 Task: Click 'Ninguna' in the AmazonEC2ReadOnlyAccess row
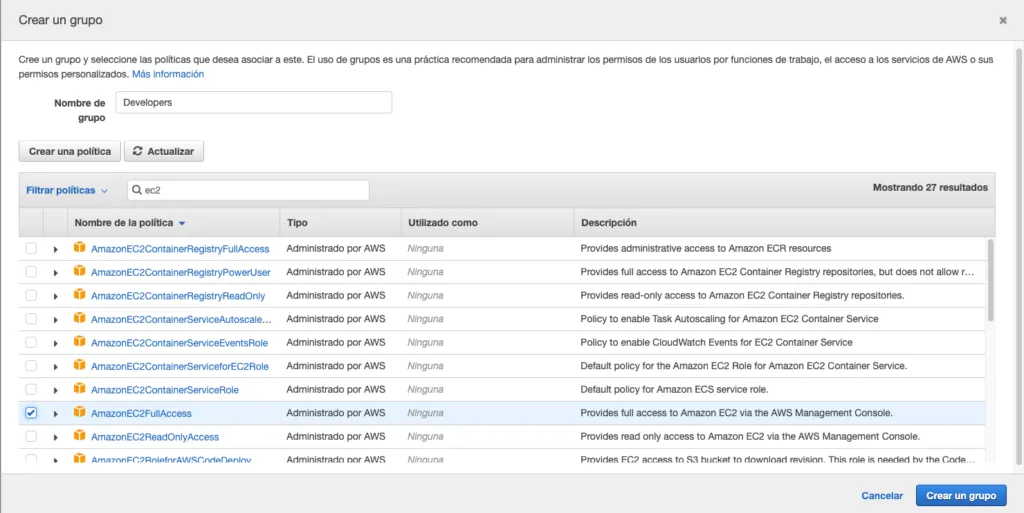click(x=426, y=437)
